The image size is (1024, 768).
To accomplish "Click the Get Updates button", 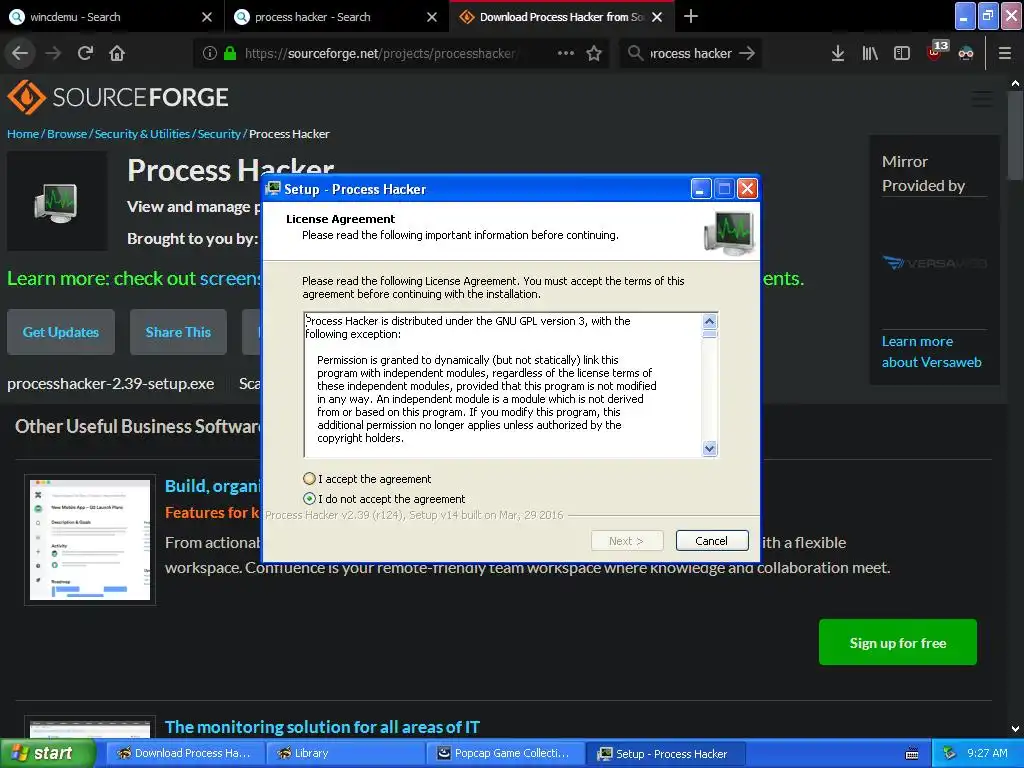I will point(61,332).
